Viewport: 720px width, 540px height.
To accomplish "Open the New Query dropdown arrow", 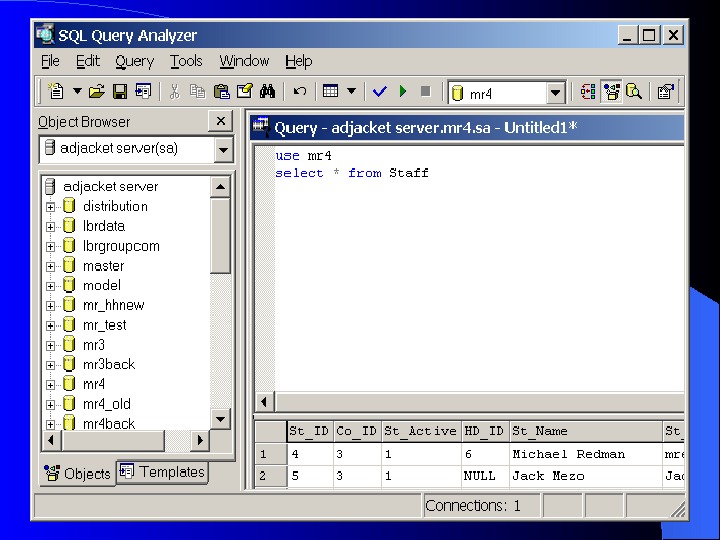I will 77,91.
